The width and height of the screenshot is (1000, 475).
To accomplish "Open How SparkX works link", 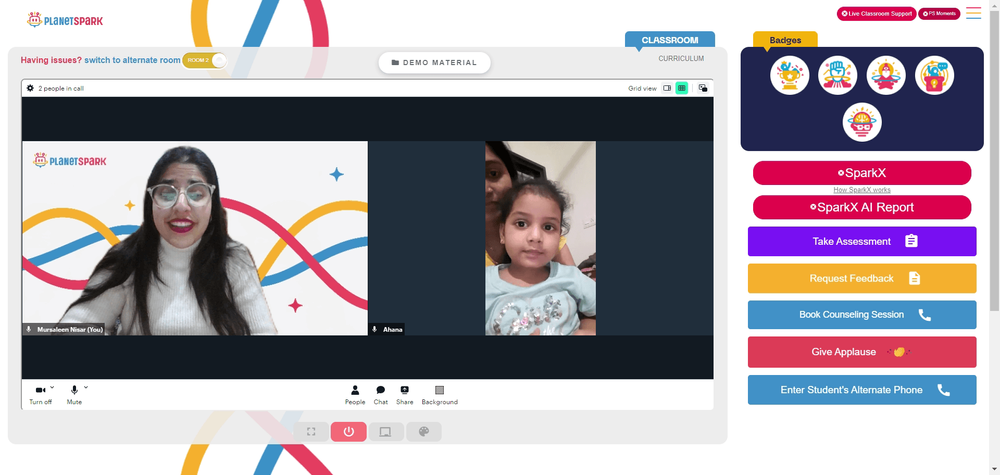I will (x=862, y=190).
